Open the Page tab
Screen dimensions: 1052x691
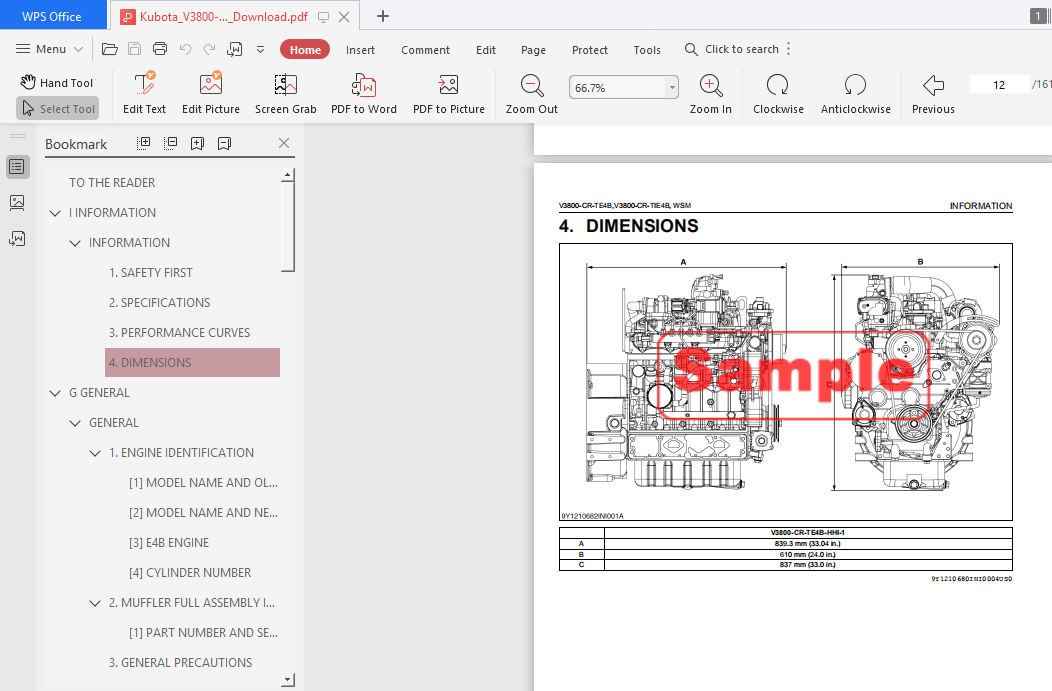tap(533, 50)
